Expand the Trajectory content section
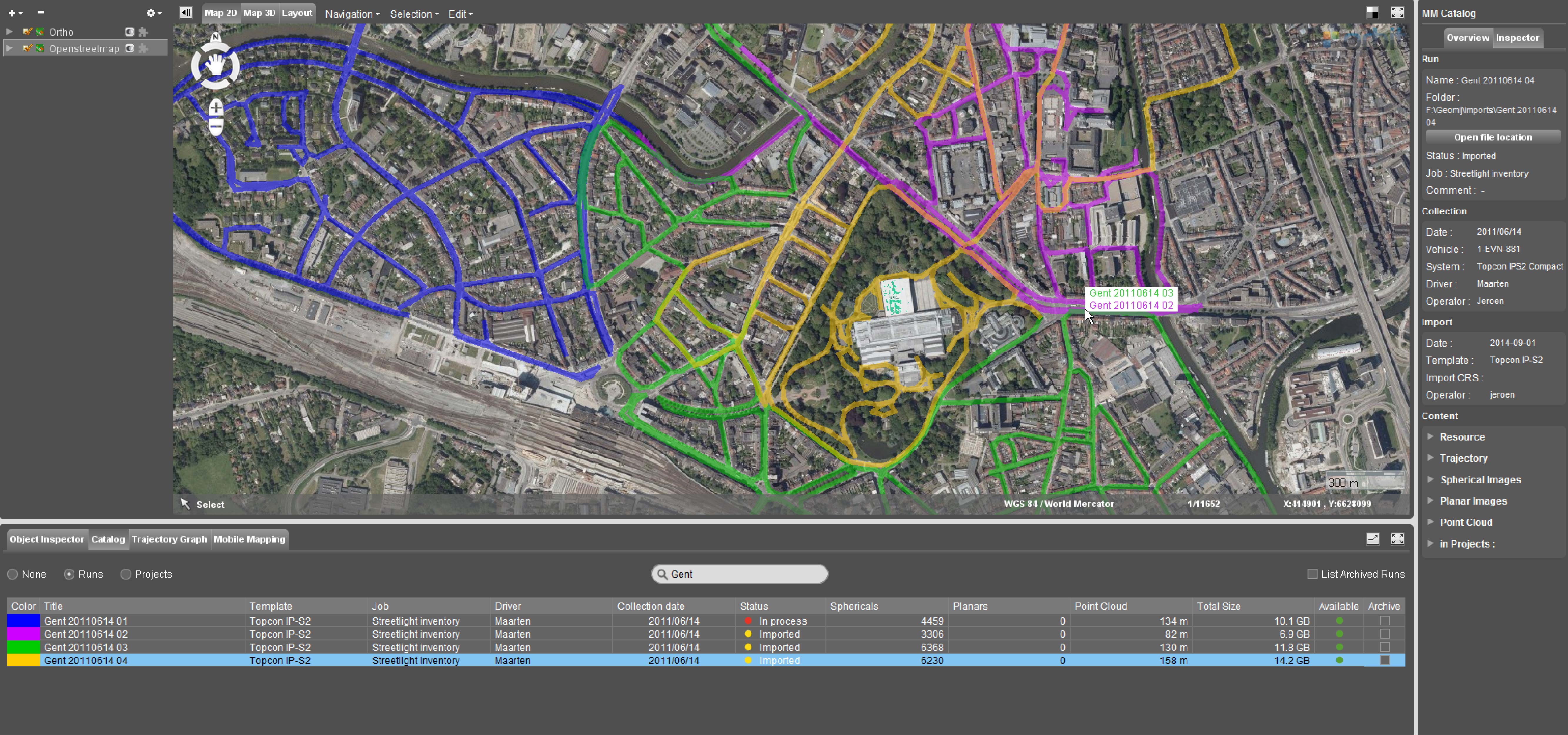This screenshot has width=1568, height=735. click(x=1431, y=458)
